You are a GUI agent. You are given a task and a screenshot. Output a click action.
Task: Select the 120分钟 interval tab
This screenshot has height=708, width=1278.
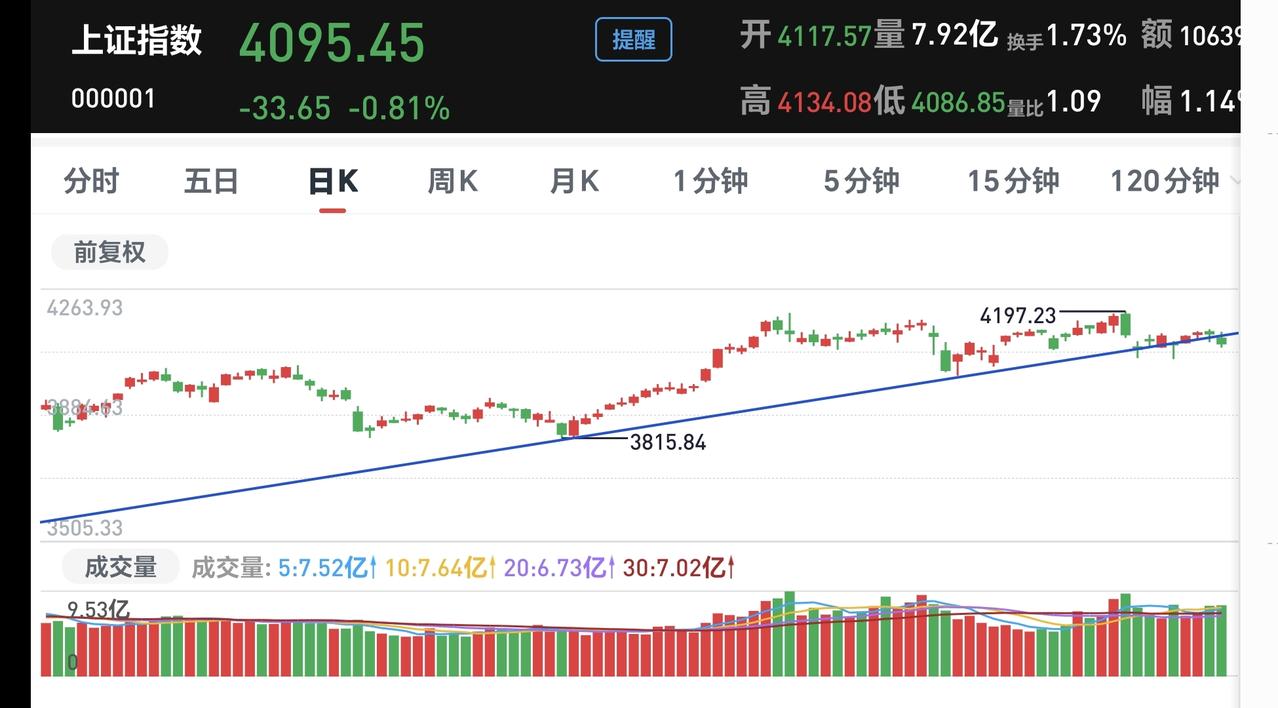coord(1165,181)
